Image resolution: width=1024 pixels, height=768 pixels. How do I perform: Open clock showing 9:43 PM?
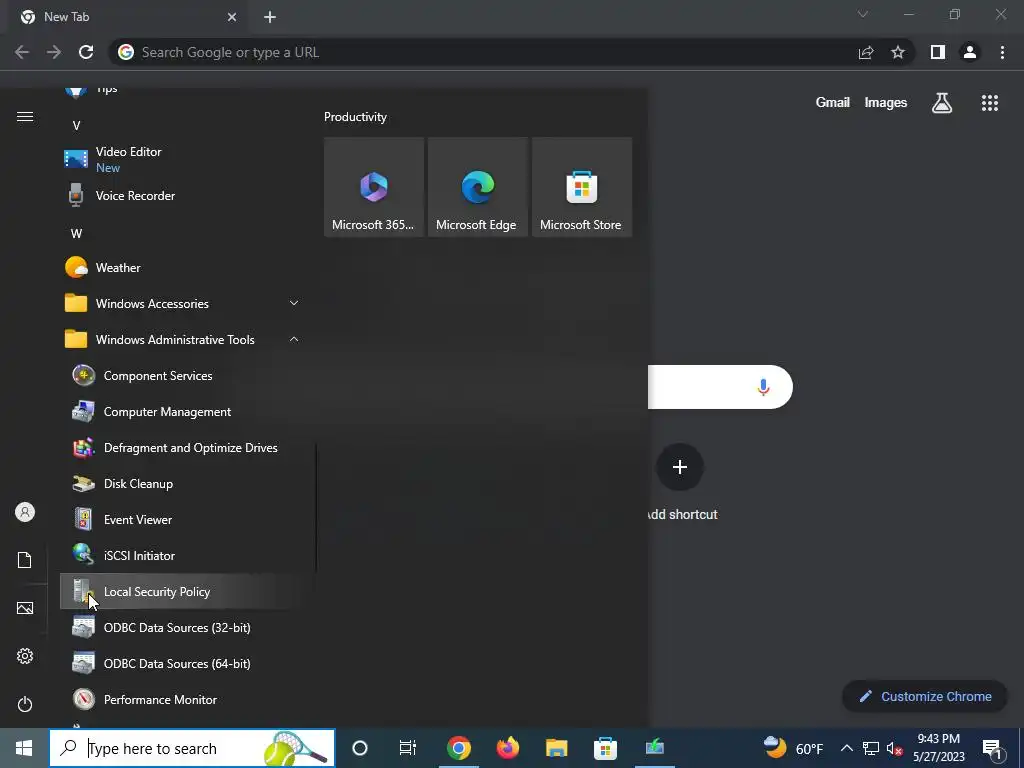[x=938, y=748]
